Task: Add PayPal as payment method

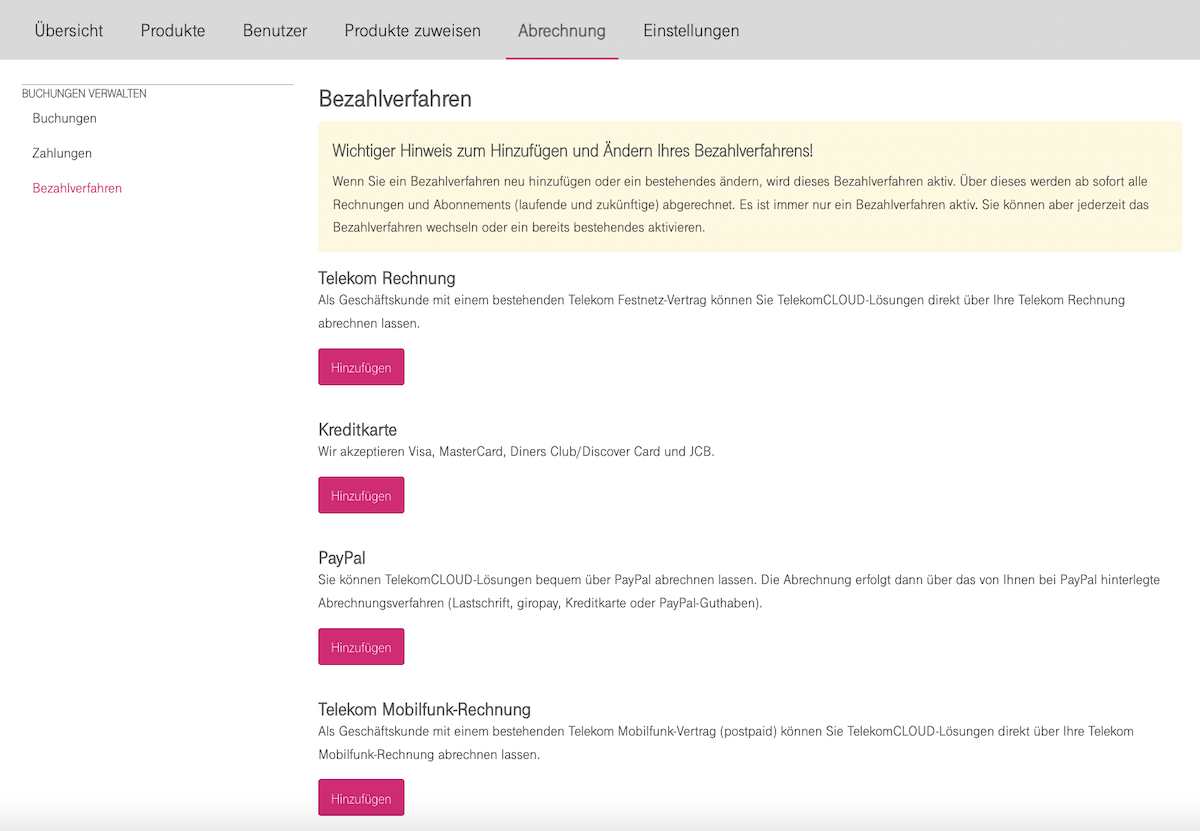Action: [x=361, y=647]
